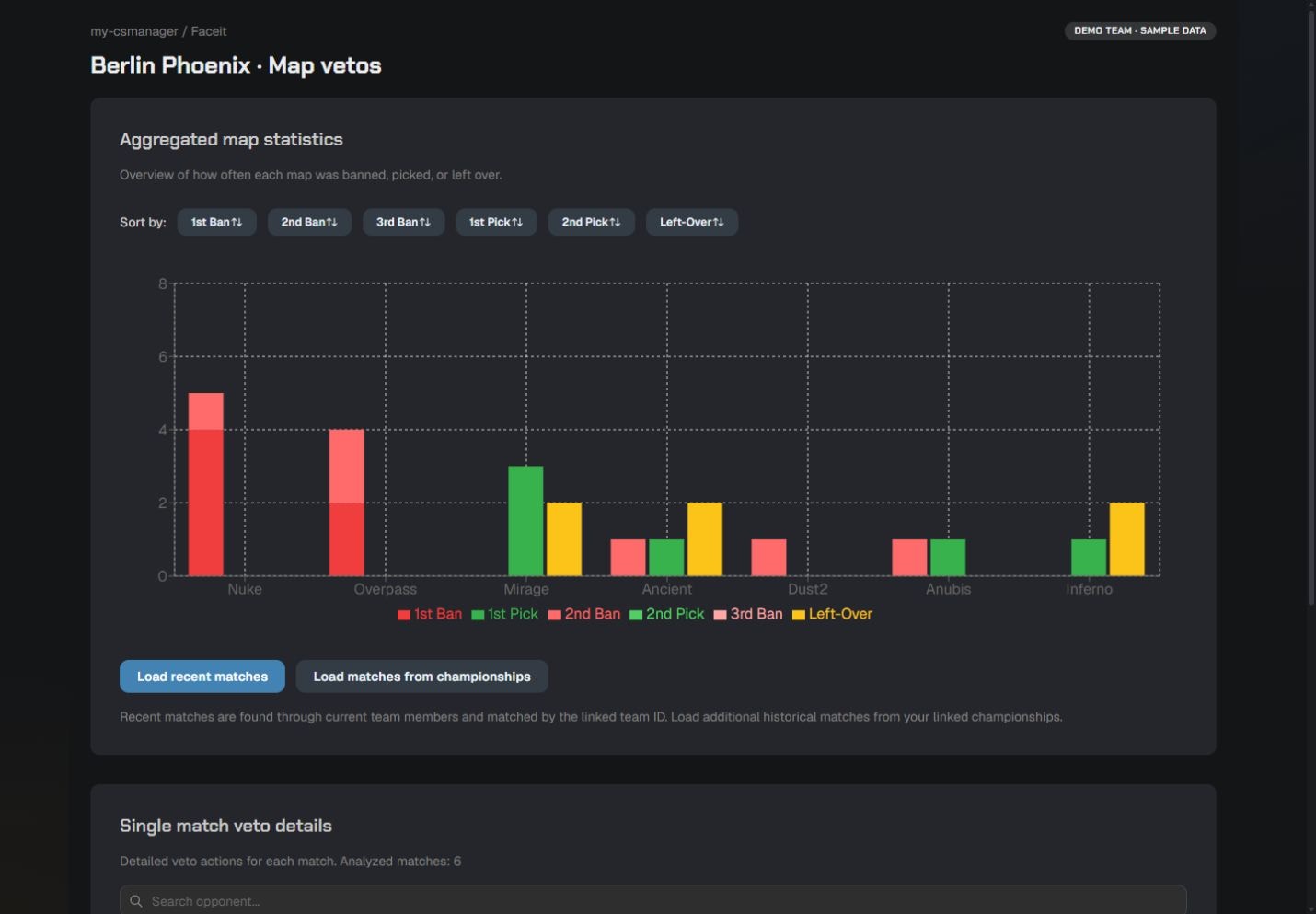The height and width of the screenshot is (914, 1316).
Task: Click the Demo Team Sample Data badge
Action: coord(1140,30)
